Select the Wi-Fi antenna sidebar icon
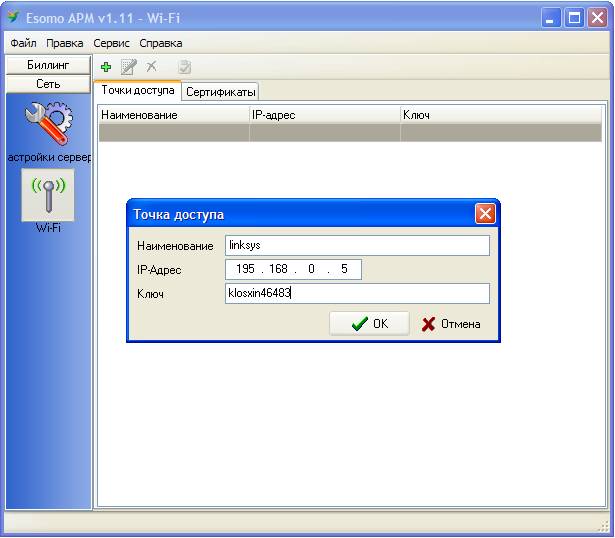The width and height of the screenshot is (615, 538). click(48, 195)
